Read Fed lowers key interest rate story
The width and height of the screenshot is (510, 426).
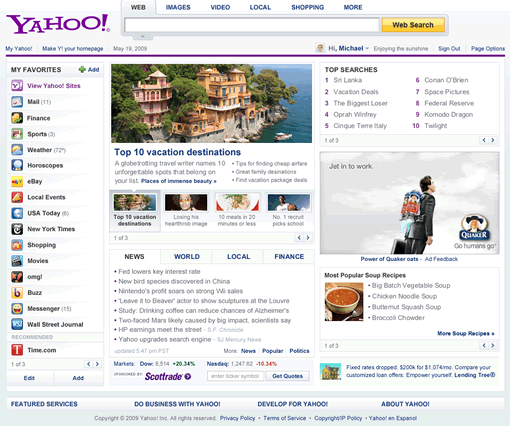(x=159, y=271)
